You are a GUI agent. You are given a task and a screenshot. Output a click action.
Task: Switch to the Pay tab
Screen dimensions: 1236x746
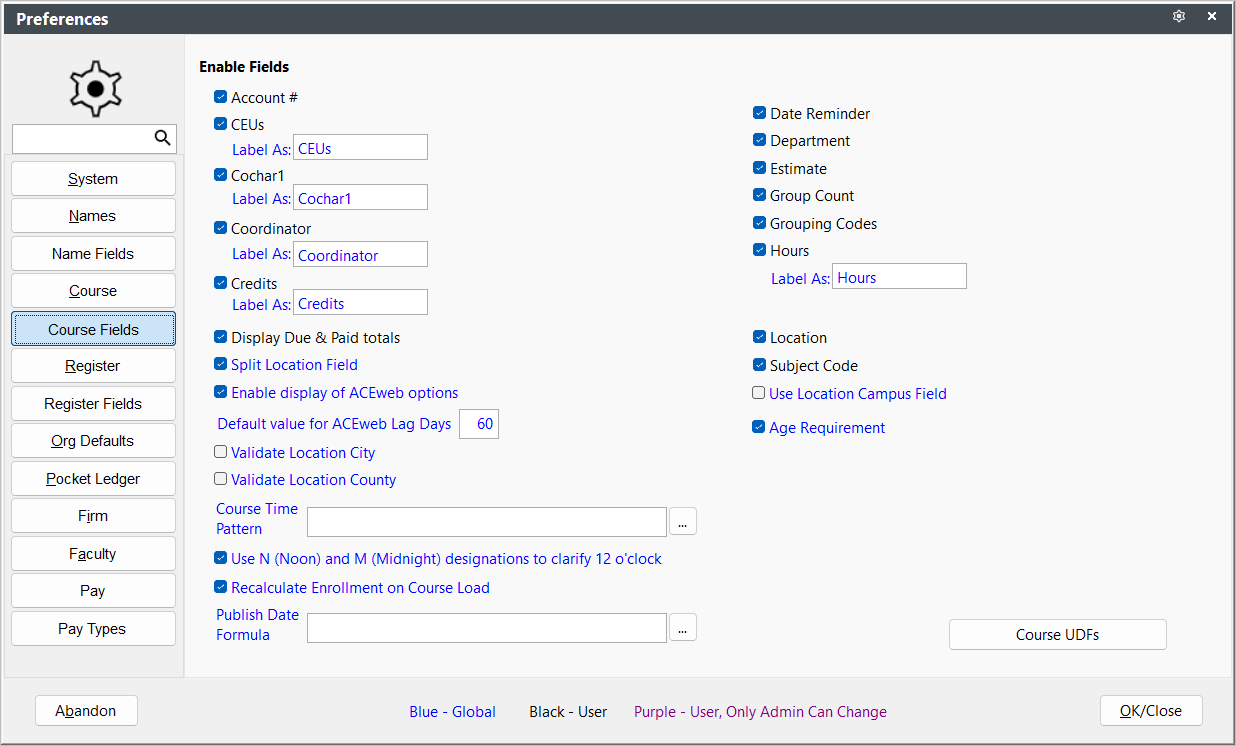(94, 591)
